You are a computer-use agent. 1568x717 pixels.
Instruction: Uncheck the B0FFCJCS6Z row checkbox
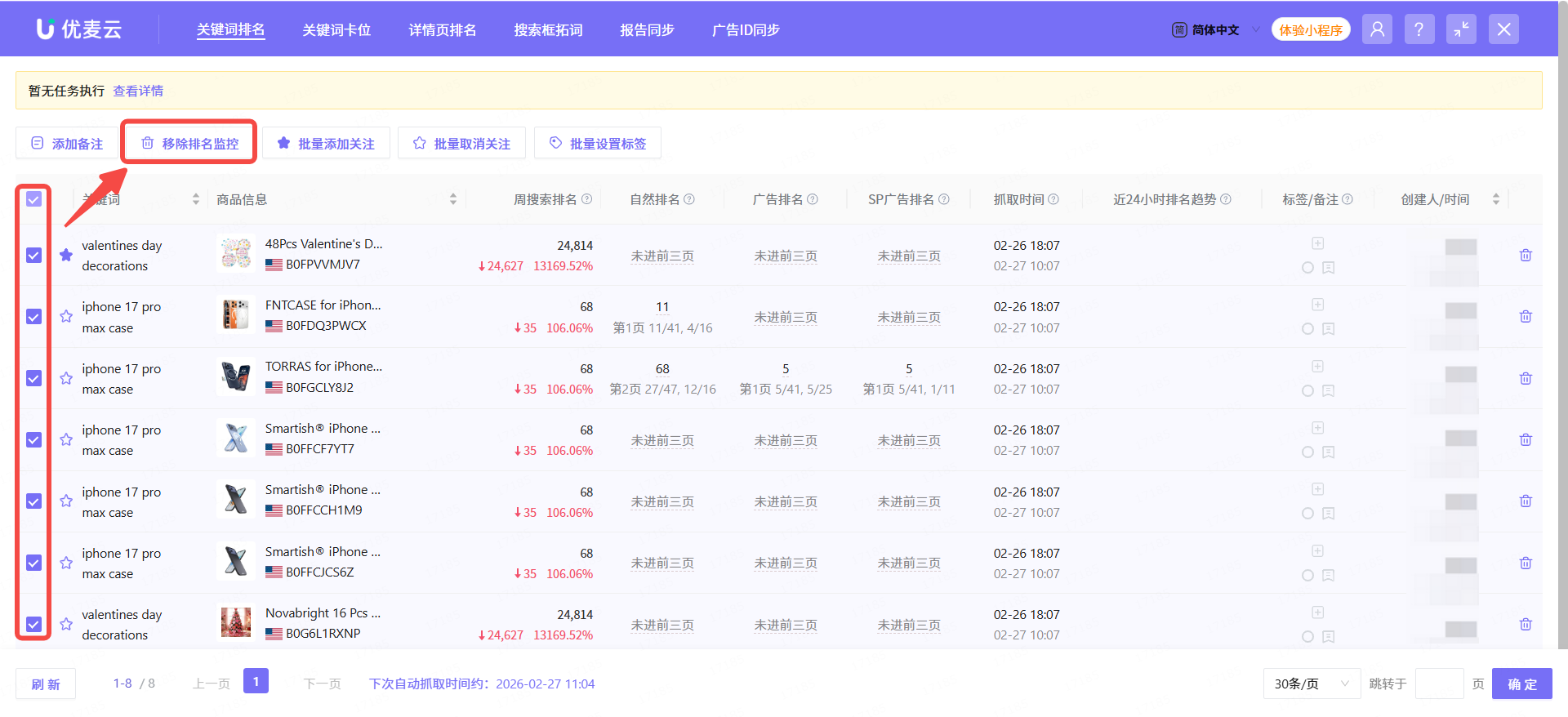(33, 563)
